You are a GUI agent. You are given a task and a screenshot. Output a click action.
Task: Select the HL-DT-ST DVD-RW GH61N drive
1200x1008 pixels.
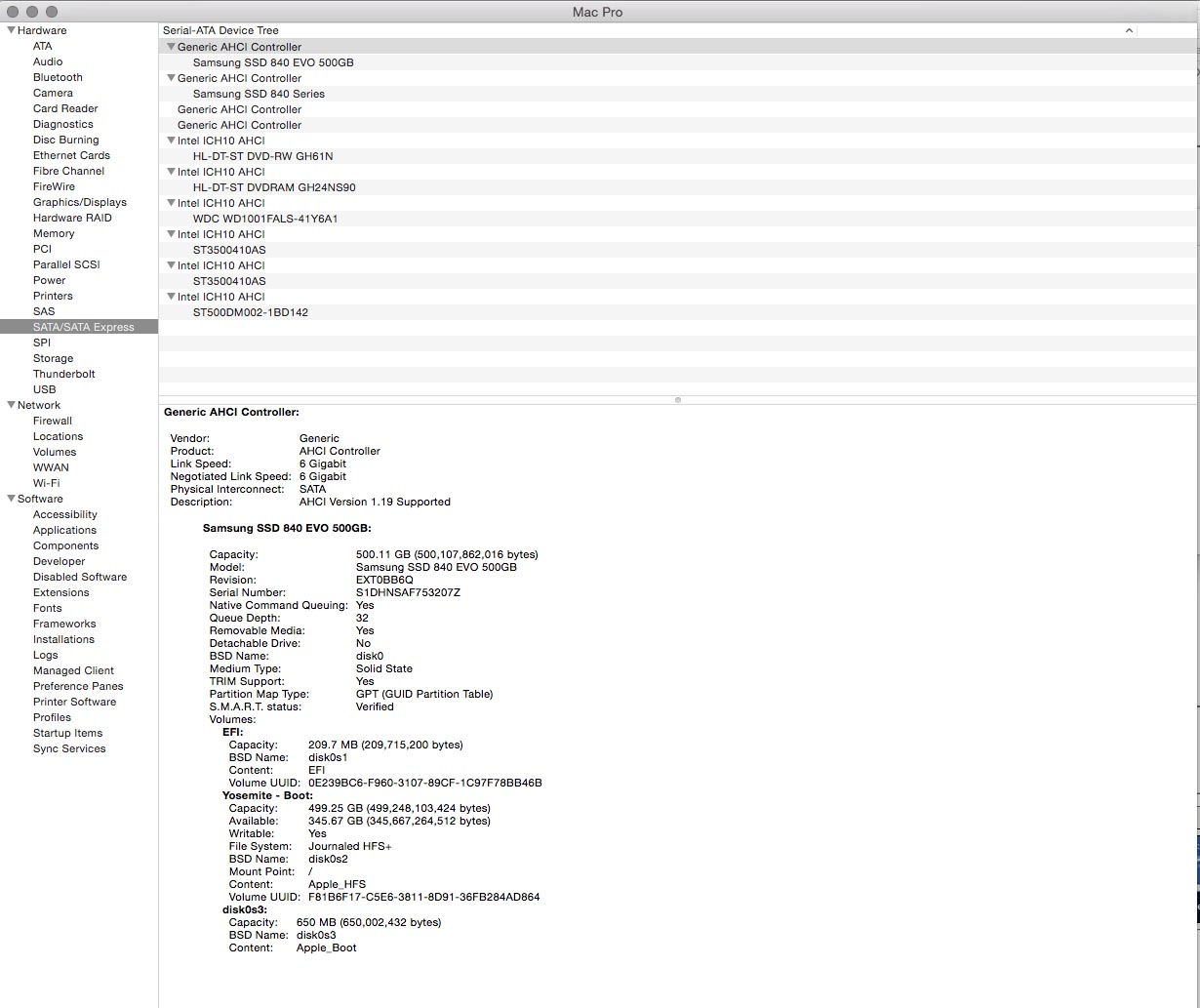click(262, 156)
